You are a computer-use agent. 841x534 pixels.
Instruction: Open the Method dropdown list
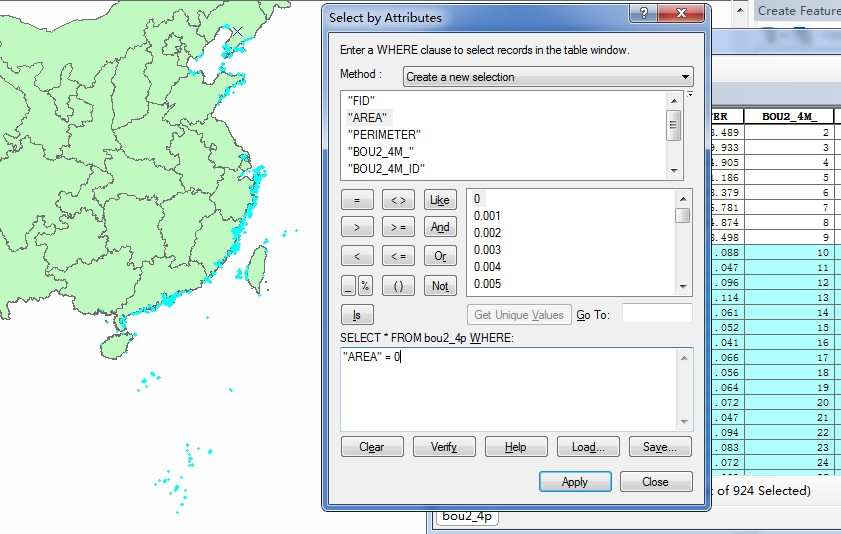point(548,77)
